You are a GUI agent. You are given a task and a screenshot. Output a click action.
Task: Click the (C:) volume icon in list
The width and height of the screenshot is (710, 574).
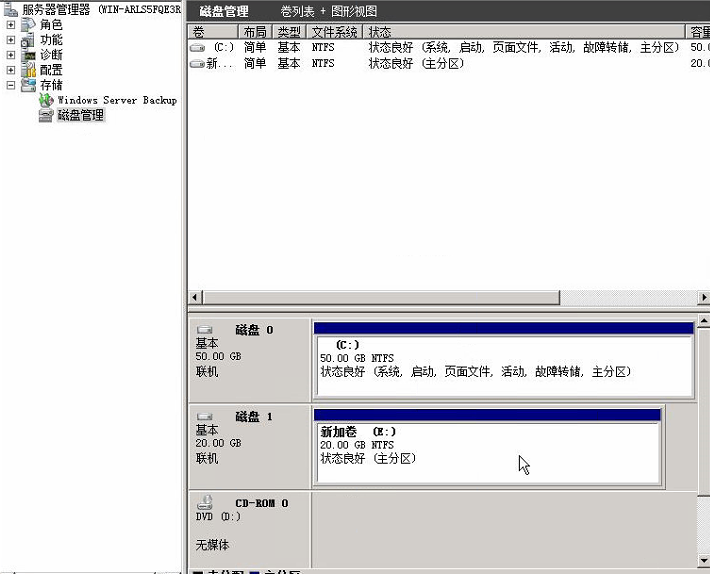click(x=197, y=47)
